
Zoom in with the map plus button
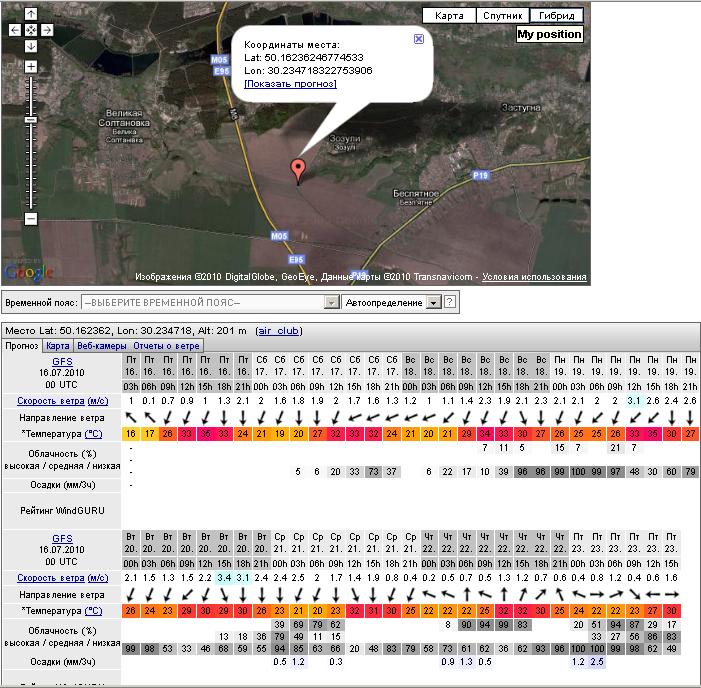(x=31, y=67)
